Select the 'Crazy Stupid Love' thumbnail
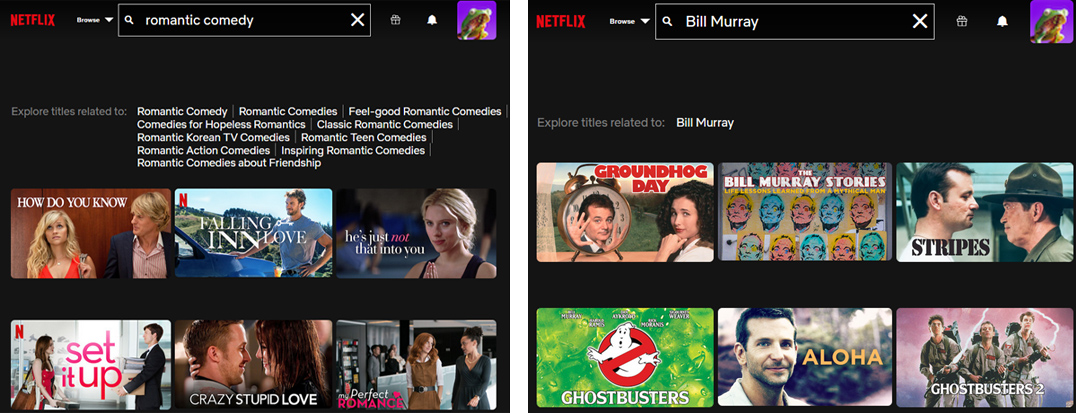Viewport: 1076px width, 413px height. pyautogui.click(x=253, y=365)
